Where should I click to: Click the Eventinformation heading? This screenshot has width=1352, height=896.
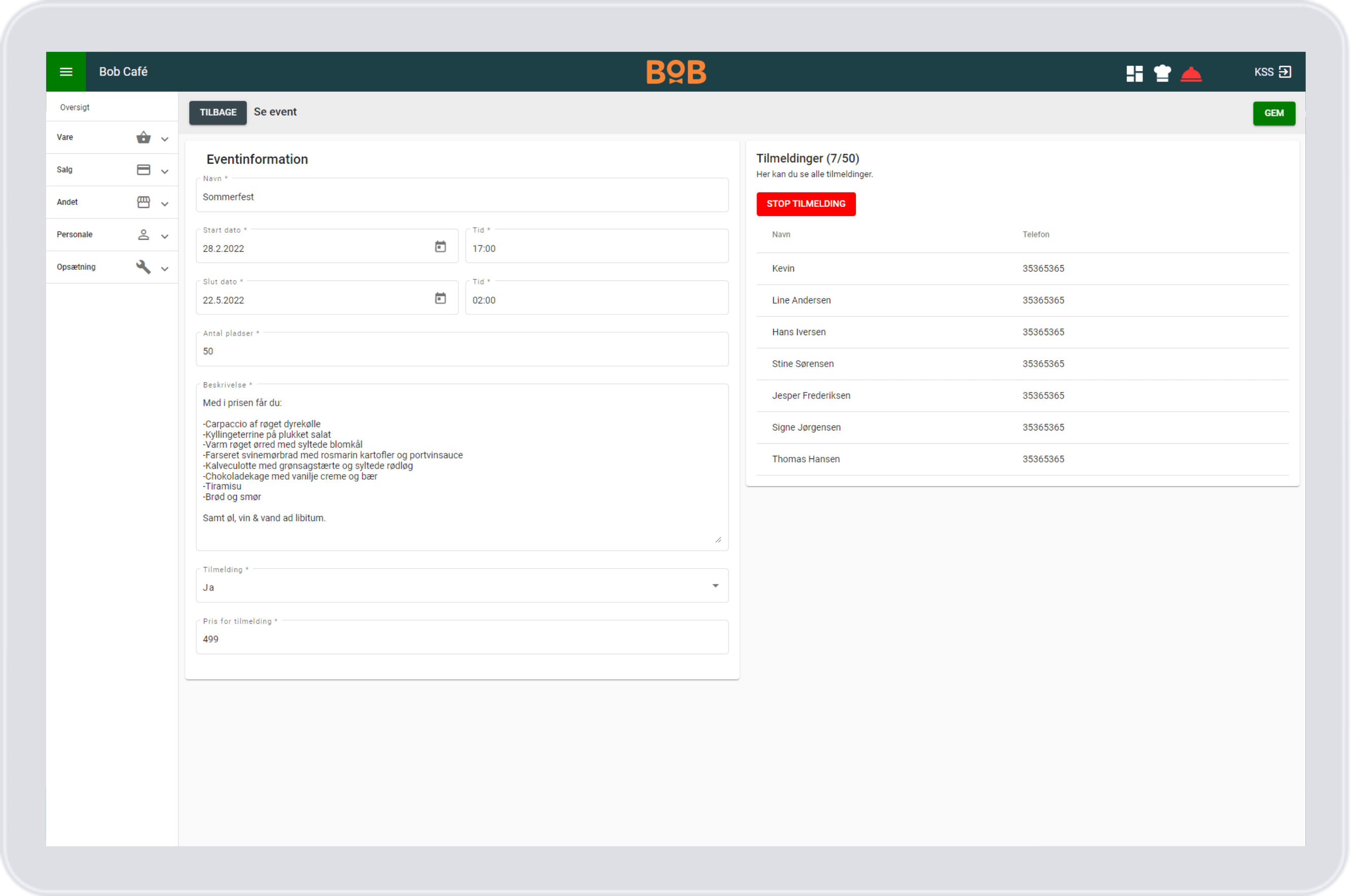coord(257,159)
